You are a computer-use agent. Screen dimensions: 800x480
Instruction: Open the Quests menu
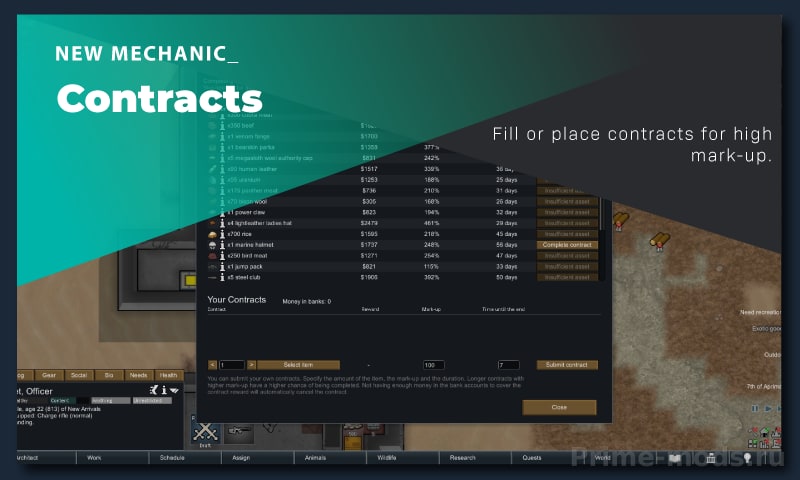pyautogui.click(x=547, y=458)
